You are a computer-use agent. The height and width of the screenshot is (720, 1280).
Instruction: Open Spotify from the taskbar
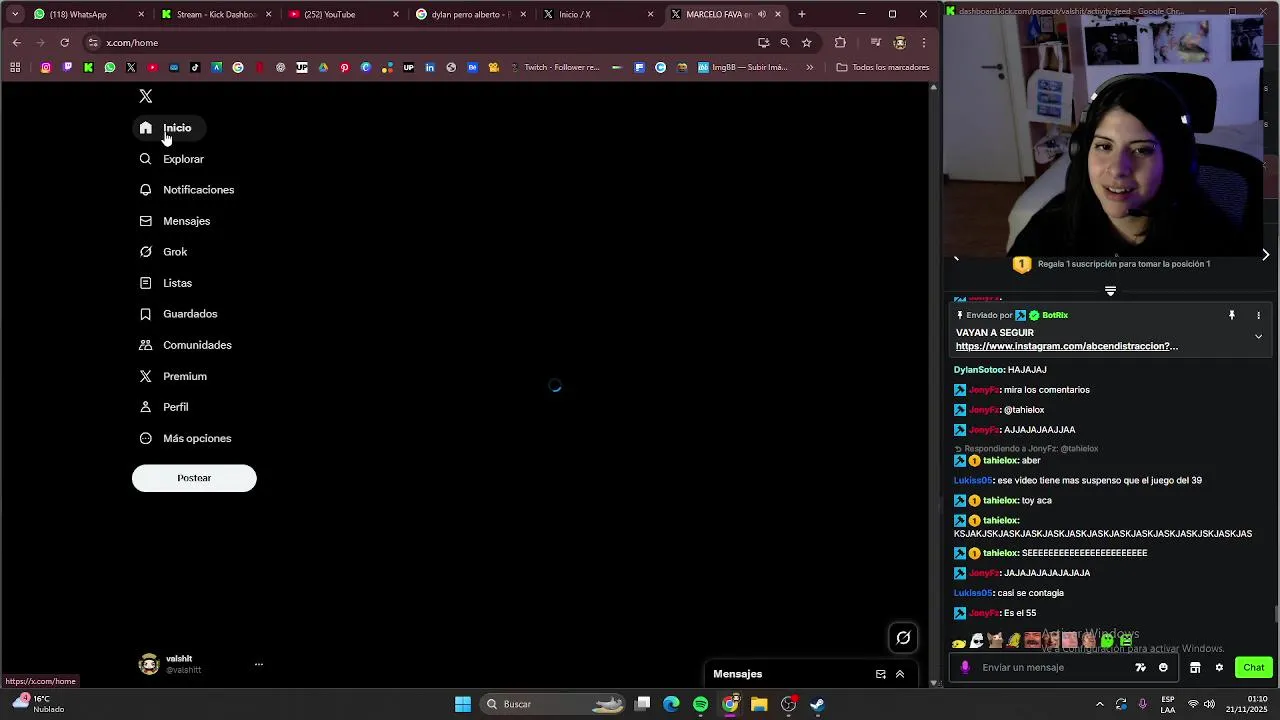tap(701, 704)
